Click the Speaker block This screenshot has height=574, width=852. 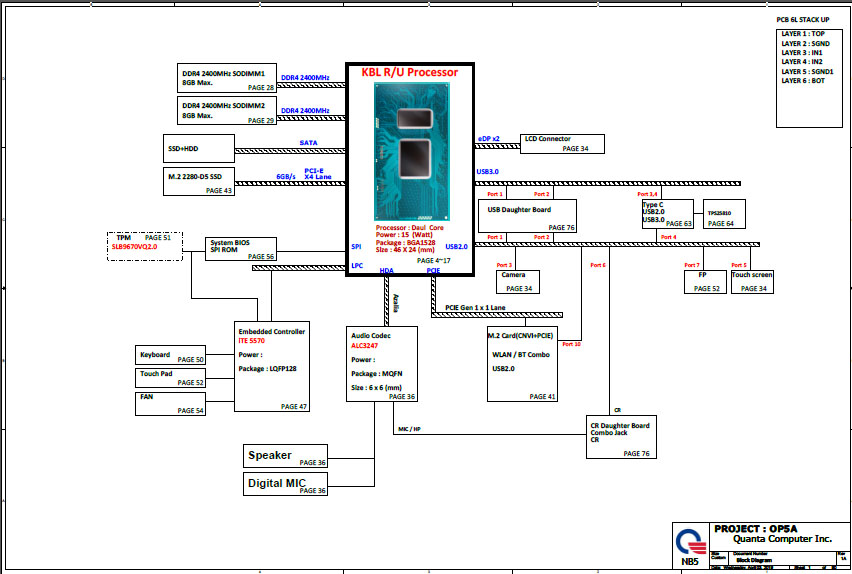point(286,456)
